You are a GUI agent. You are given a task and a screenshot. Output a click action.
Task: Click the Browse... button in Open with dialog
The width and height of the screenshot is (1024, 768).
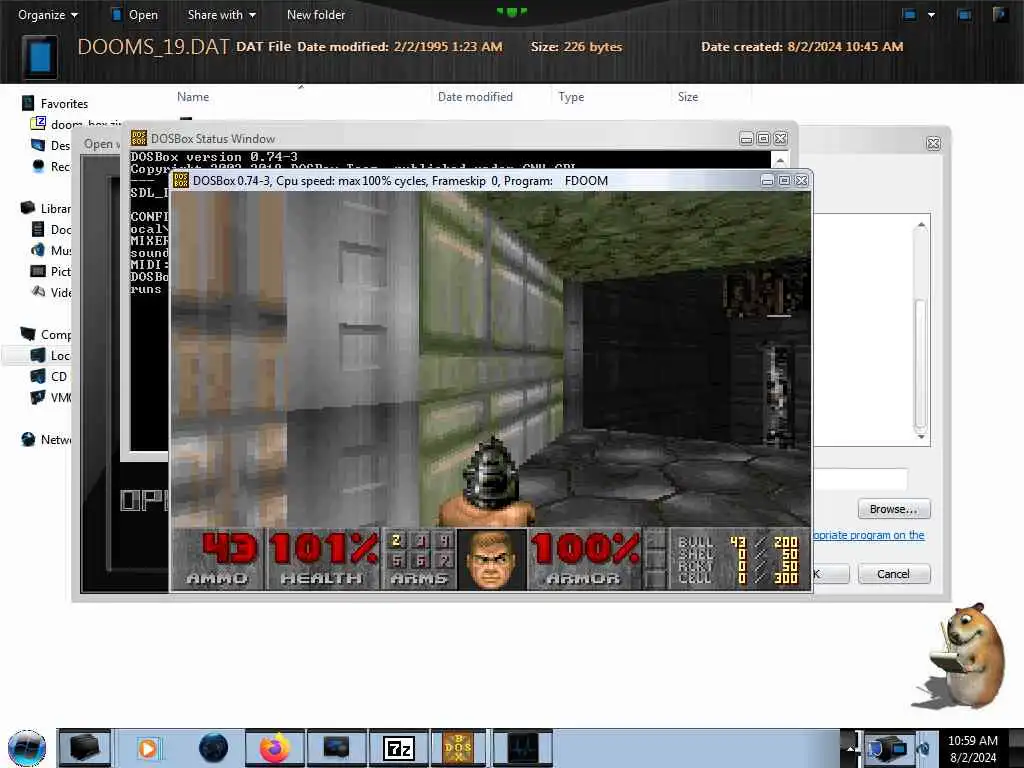pyautogui.click(x=893, y=509)
